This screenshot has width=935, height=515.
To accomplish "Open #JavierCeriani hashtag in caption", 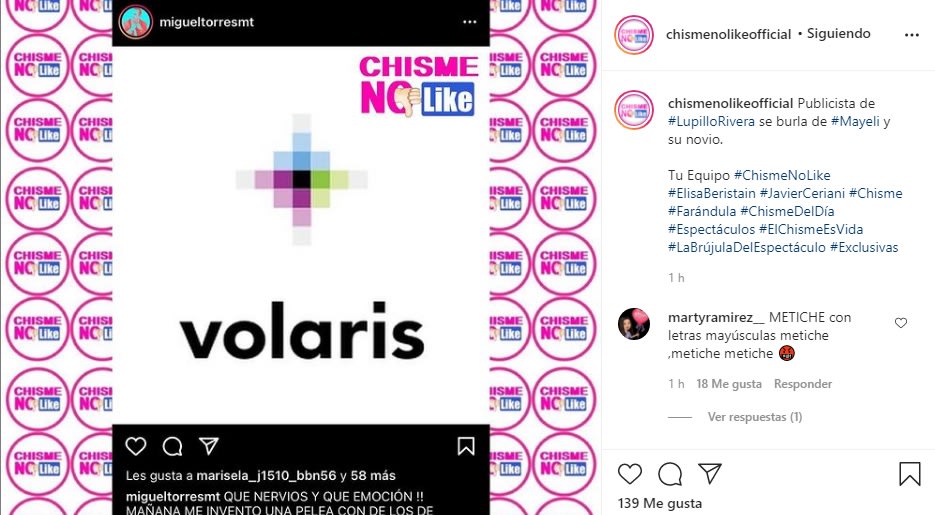I will tap(802, 193).
